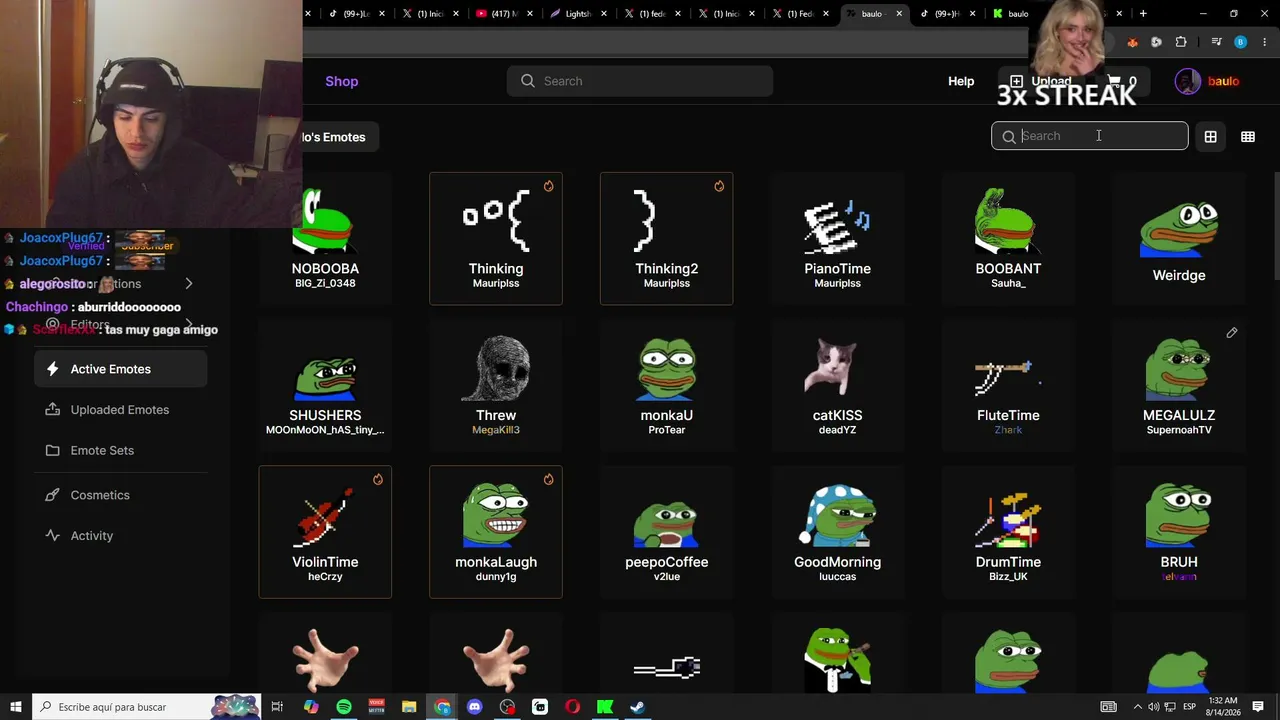Open the Uploaded Emotes section
Screen dimensions: 1280x720
tap(121, 410)
